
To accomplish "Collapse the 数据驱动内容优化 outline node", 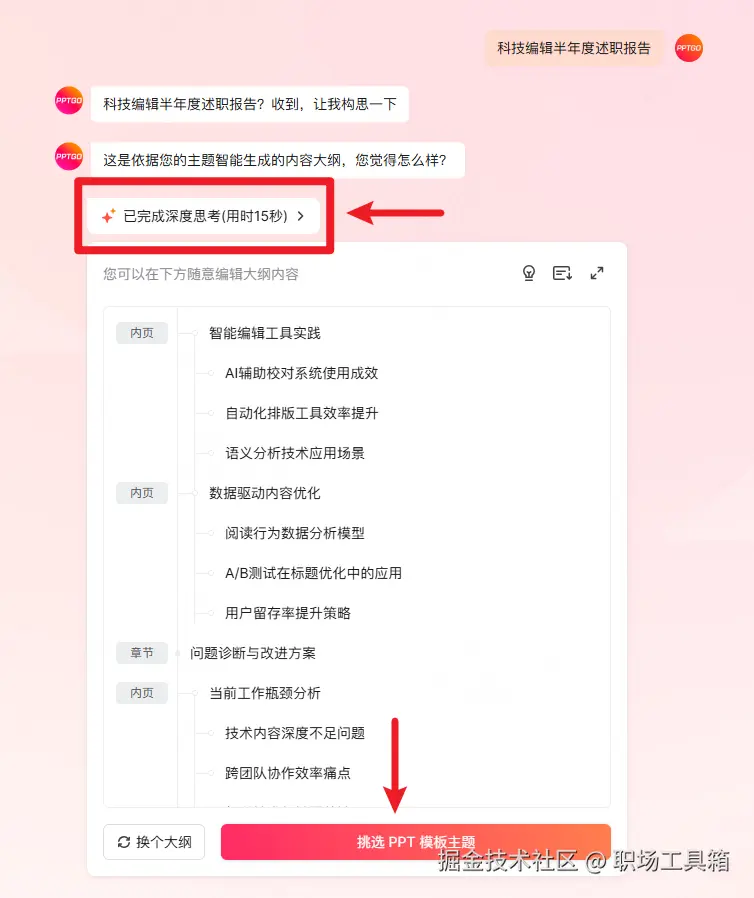I will pos(195,493).
